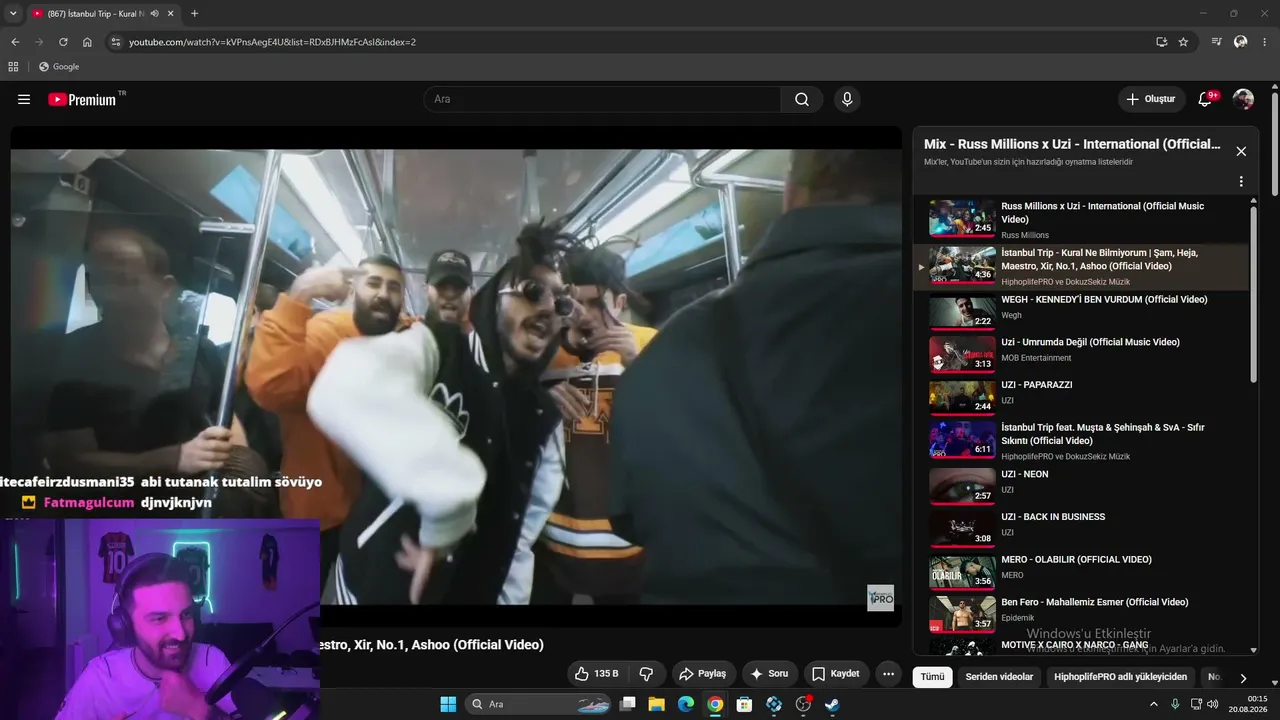
Task: Focus the YouTube search field
Action: pyautogui.click(x=602, y=99)
